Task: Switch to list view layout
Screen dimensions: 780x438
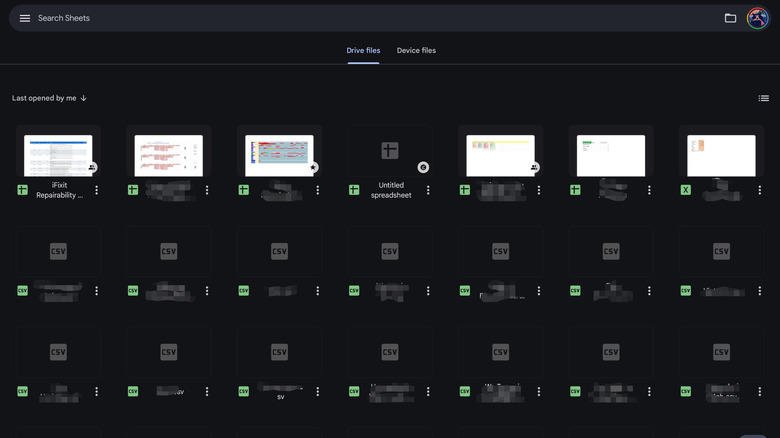Action: point(763,98)
